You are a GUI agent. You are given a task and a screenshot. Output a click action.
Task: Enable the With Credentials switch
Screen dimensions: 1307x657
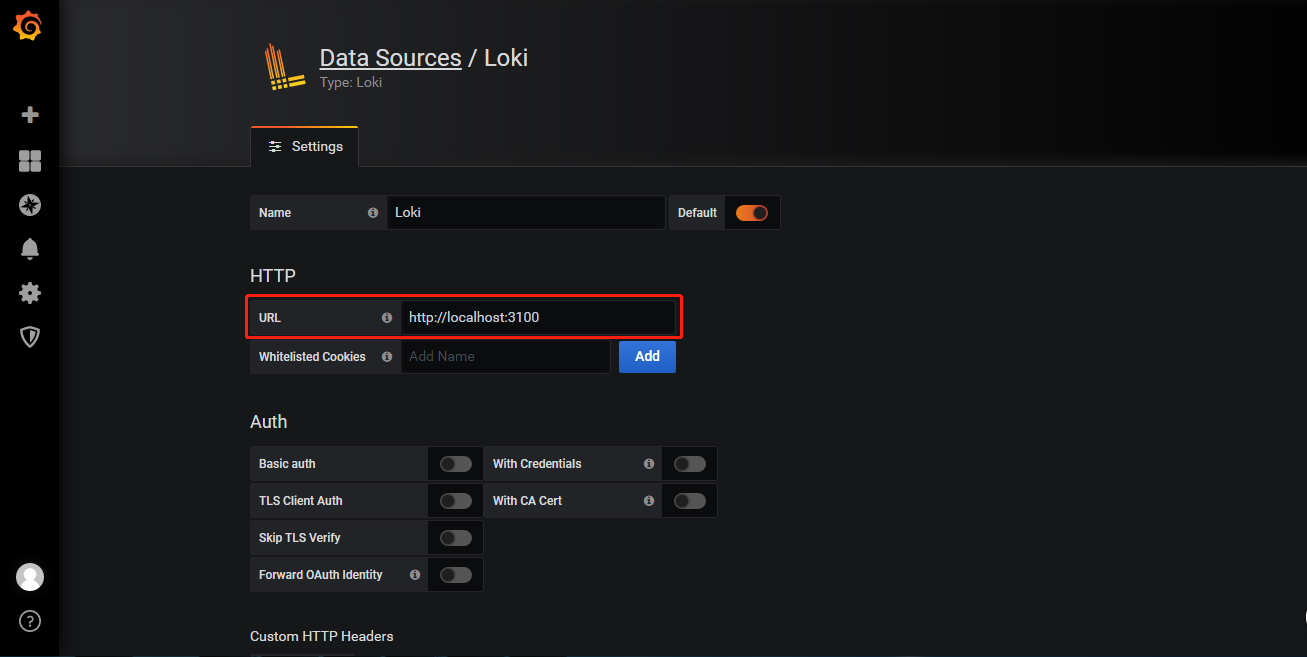690,464
